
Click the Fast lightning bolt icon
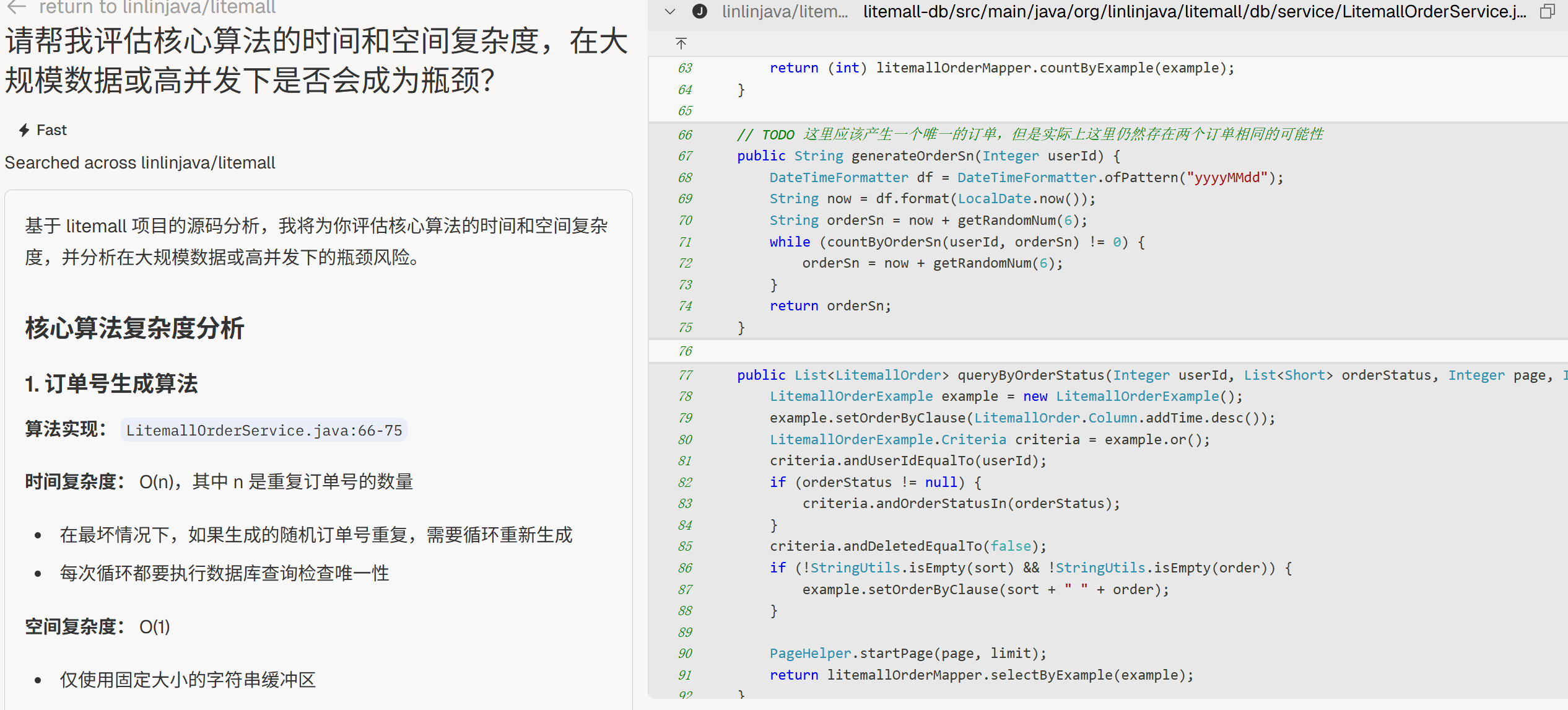[24, 130]
